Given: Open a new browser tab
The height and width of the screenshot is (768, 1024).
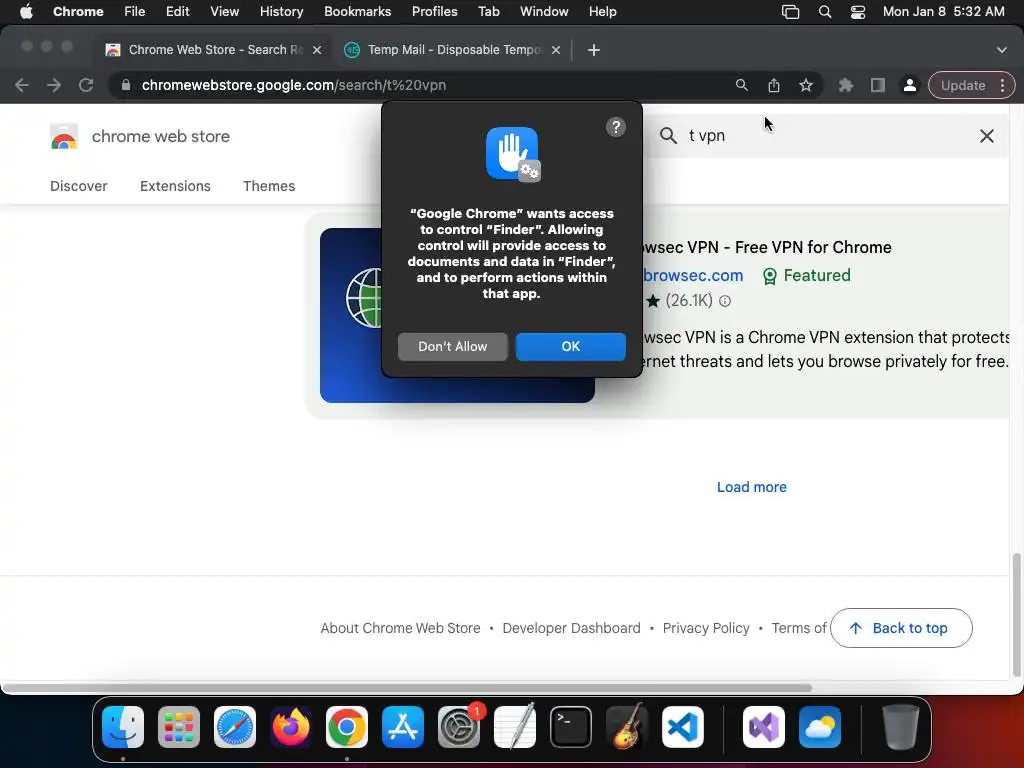Looking at the screenshot, I should coord(594,50).
